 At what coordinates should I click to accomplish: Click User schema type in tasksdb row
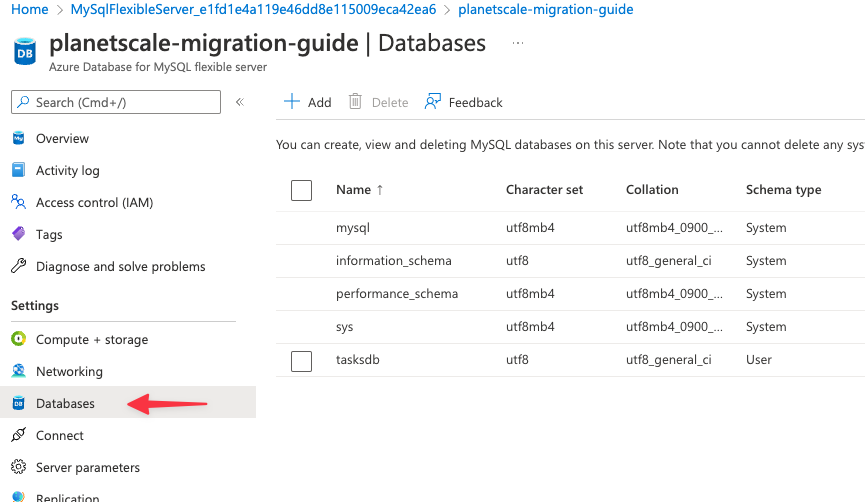pyautogui.click(x=759, y=359)
